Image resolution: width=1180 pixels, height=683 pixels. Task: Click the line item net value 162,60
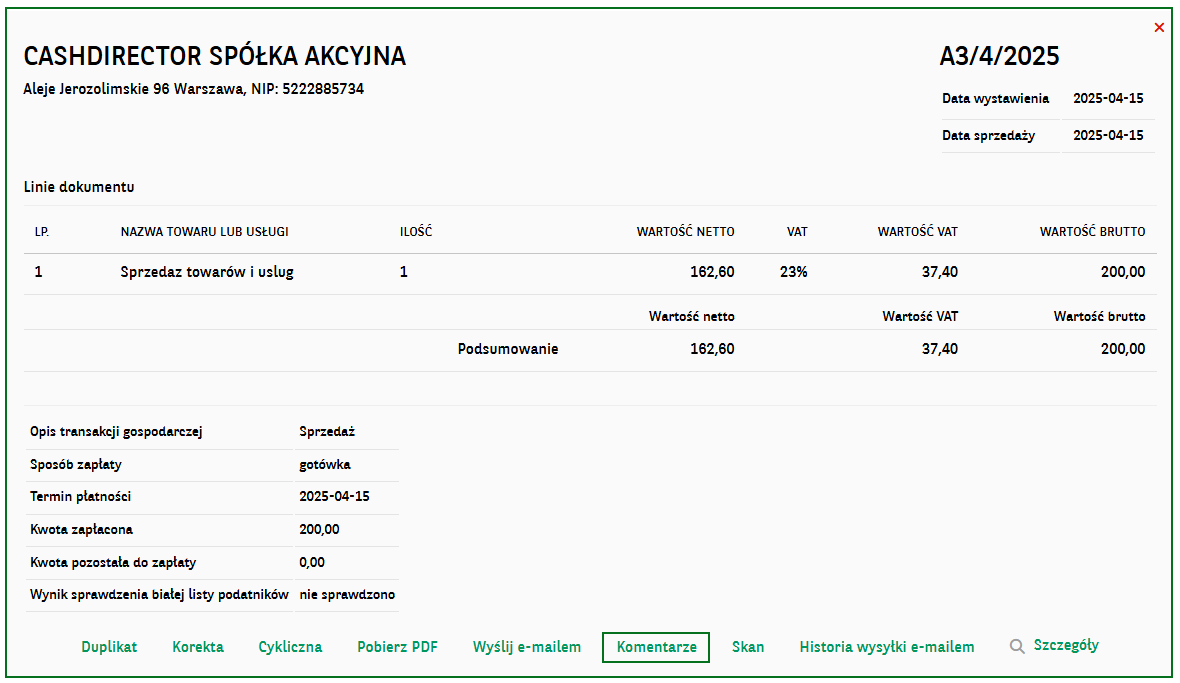point(712,272)
